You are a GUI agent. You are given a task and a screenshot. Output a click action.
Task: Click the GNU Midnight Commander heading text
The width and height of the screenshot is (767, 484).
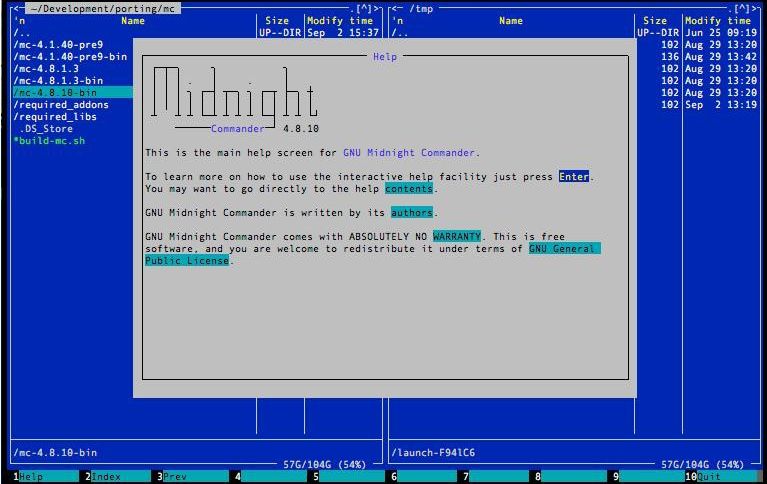(x=409, y=153)
